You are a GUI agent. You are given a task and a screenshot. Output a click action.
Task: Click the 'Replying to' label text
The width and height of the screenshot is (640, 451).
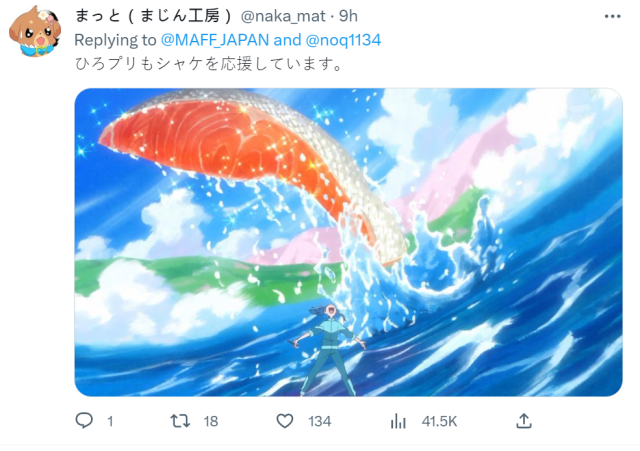click(x=115, y=40)
